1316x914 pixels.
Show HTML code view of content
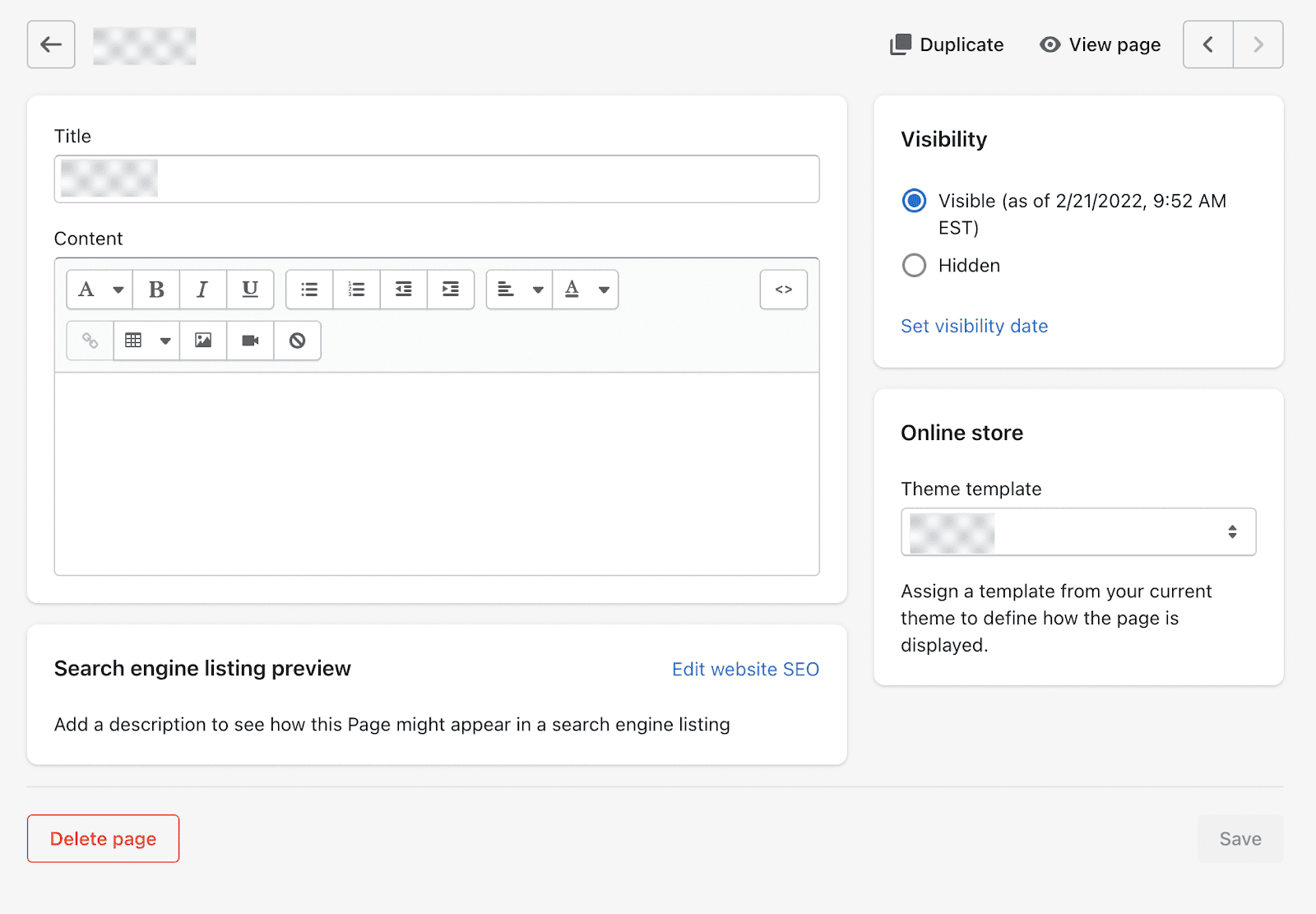(783, 290)
